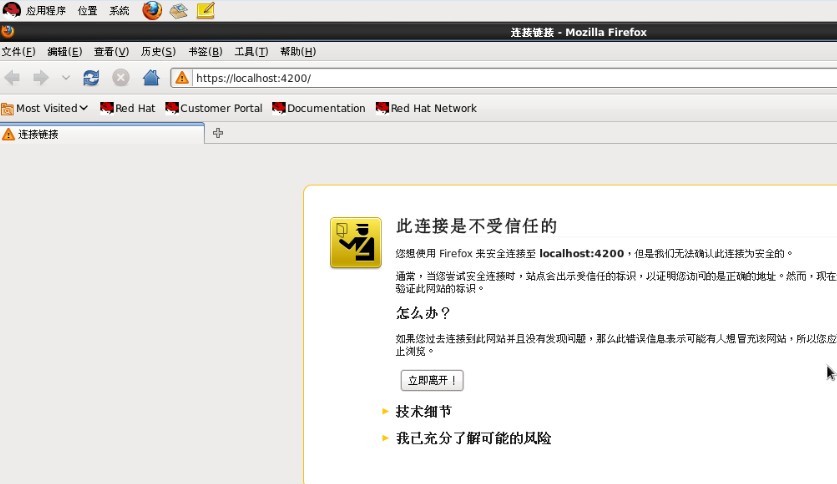This screenshot has height=484, width=837.
Task: Open the History menu (历史)
Action: [x=158, y=52]
